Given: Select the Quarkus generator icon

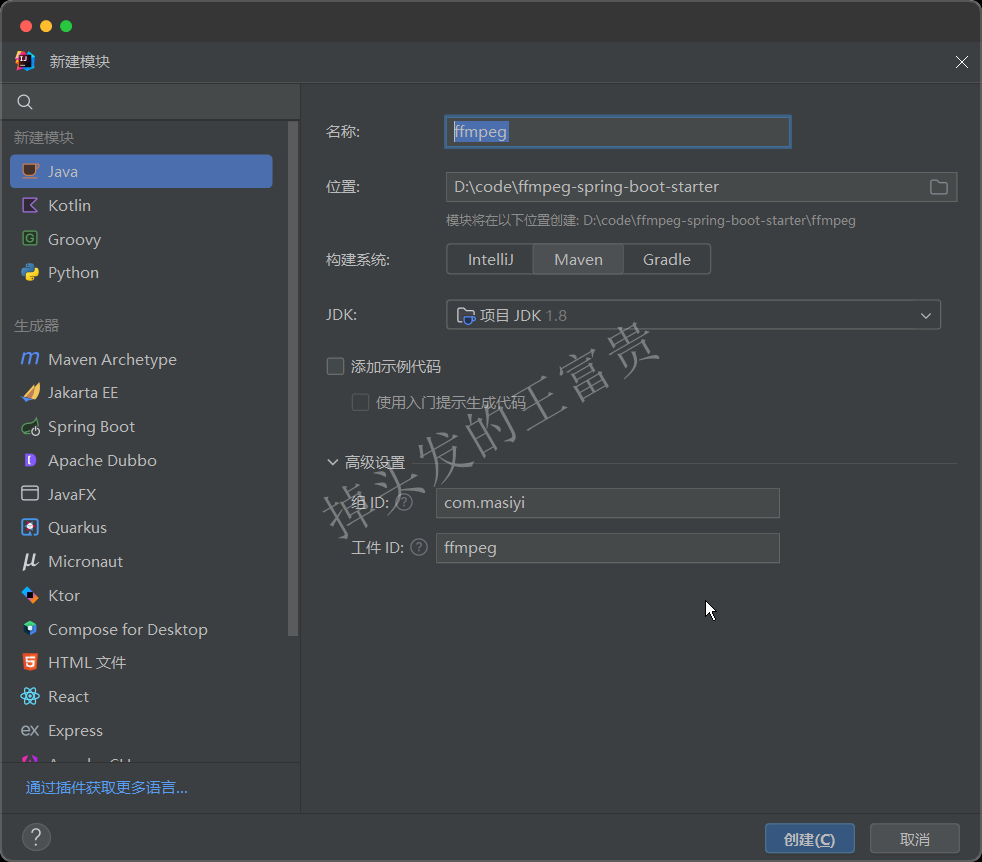Looking at the screenshot, I should 30,527.
